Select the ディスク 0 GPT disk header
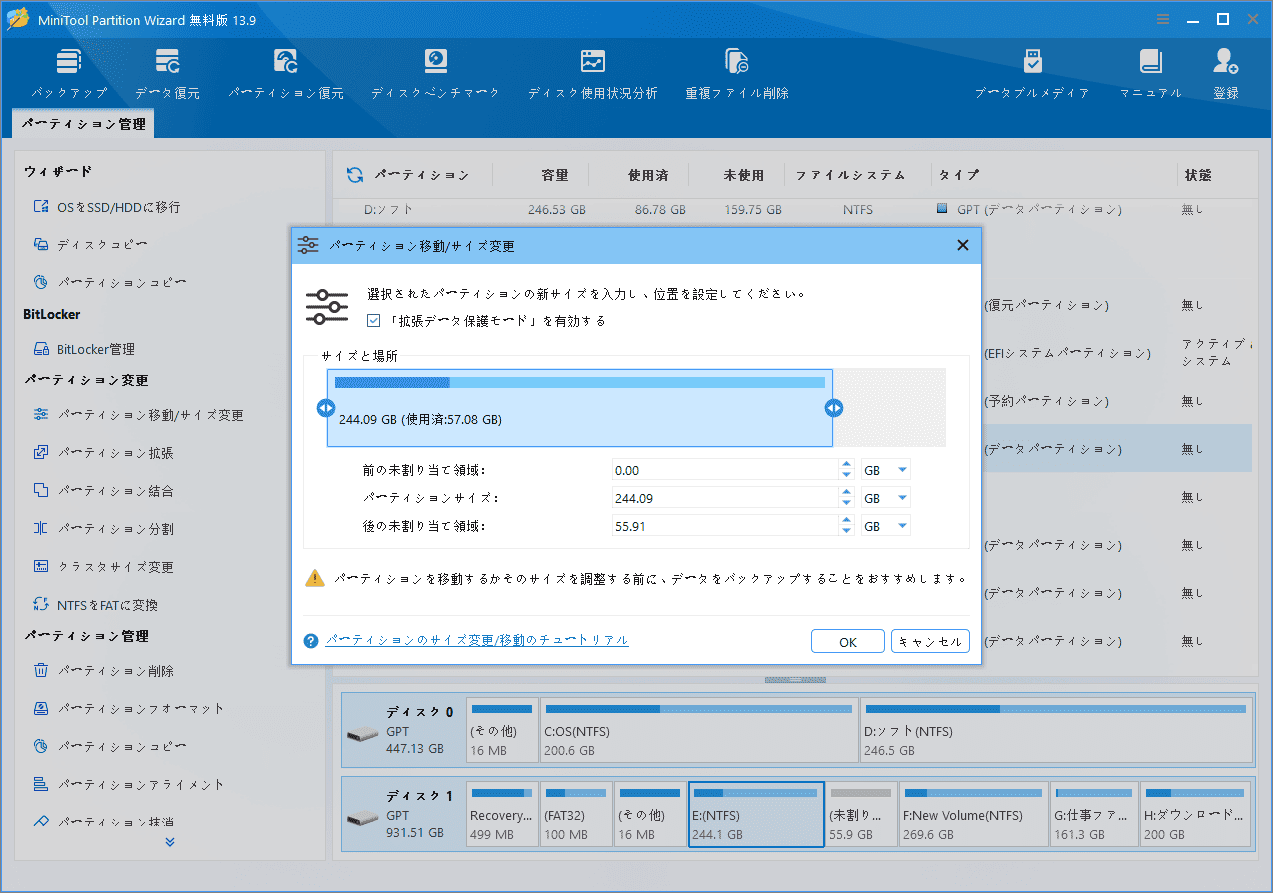The image size is (1273, 893). 403,730
